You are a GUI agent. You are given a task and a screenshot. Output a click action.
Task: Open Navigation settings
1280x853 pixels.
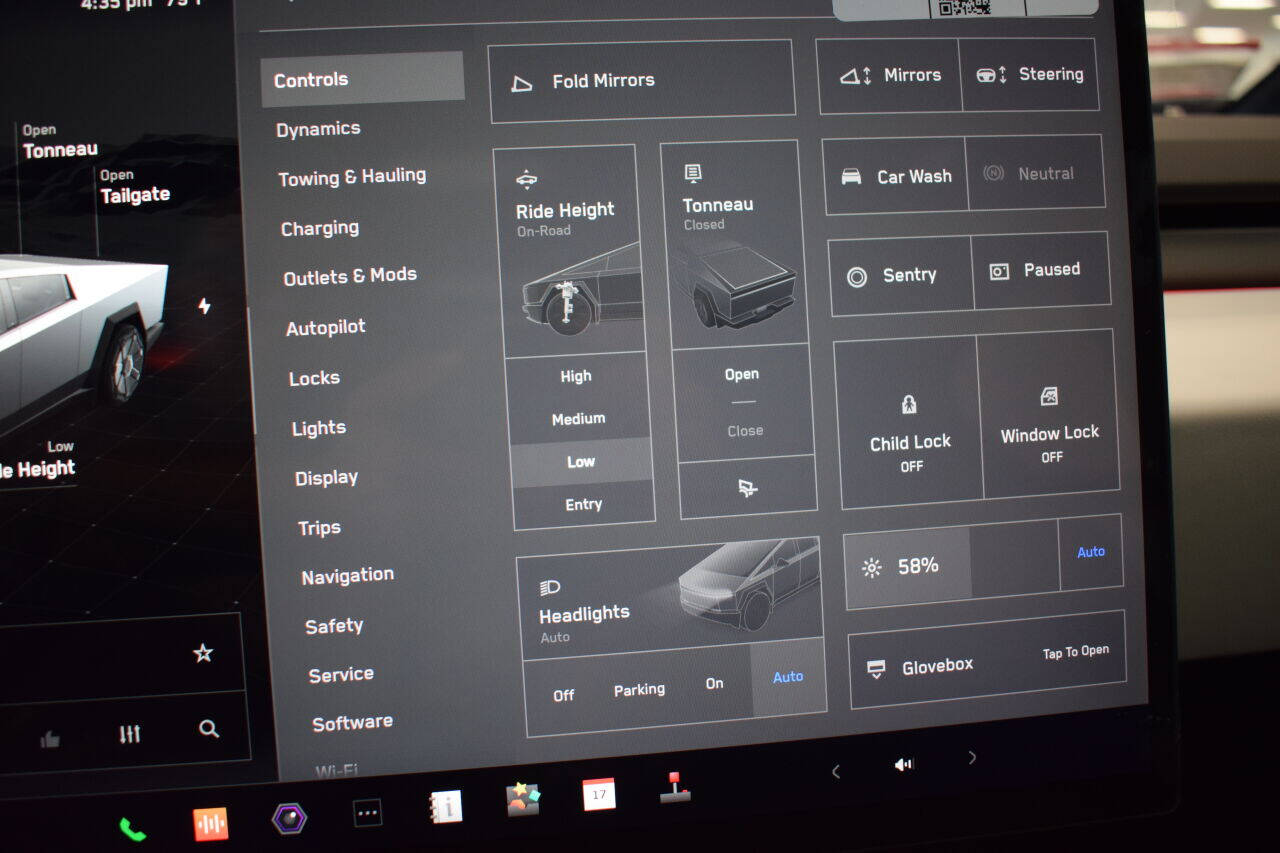tap(347, 576)
